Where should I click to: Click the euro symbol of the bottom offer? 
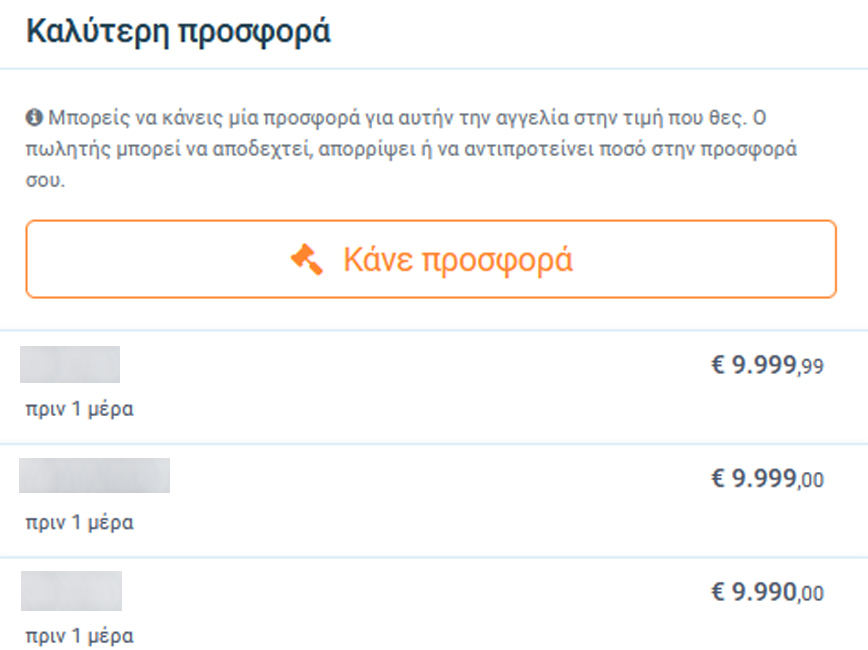click(x=717, y=593)
